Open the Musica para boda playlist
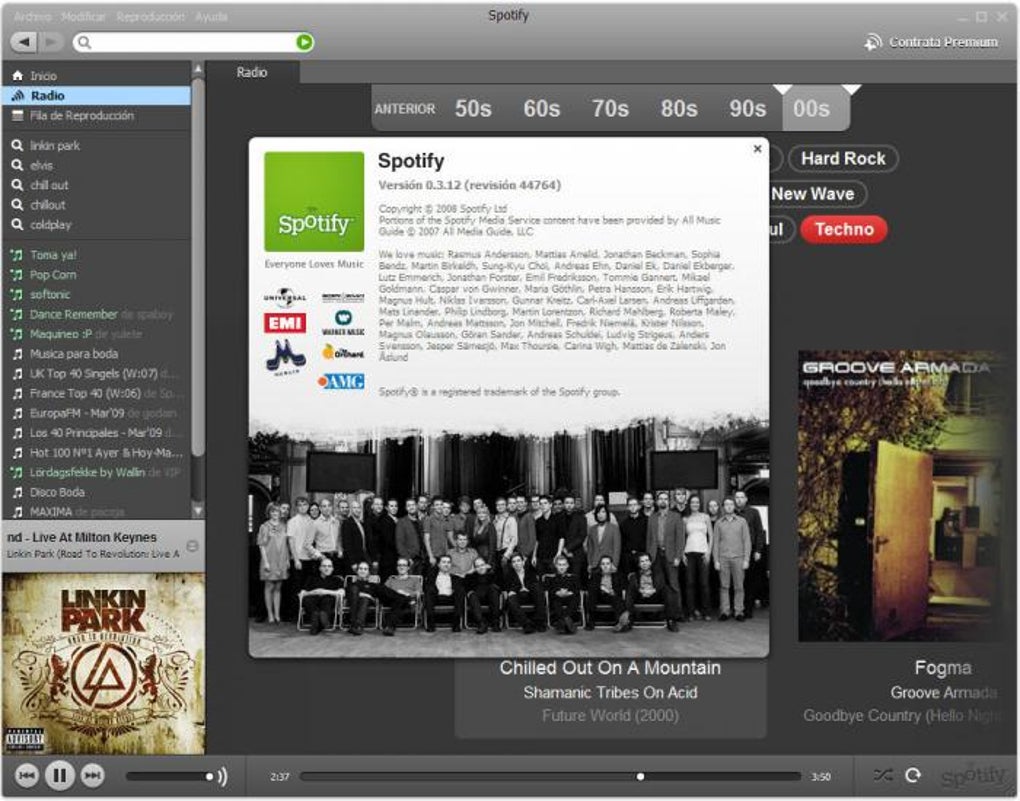The width and height of the screenshot is (1020, 801). [97, 354]
